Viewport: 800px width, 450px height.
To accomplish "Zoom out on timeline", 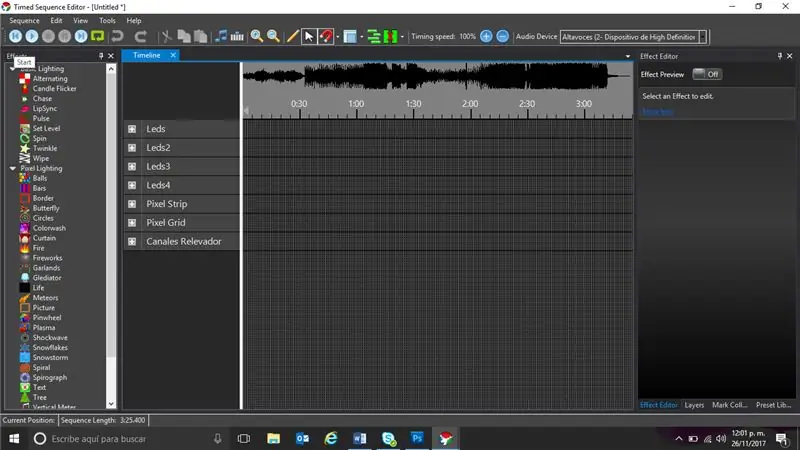I will pos(273,36).
